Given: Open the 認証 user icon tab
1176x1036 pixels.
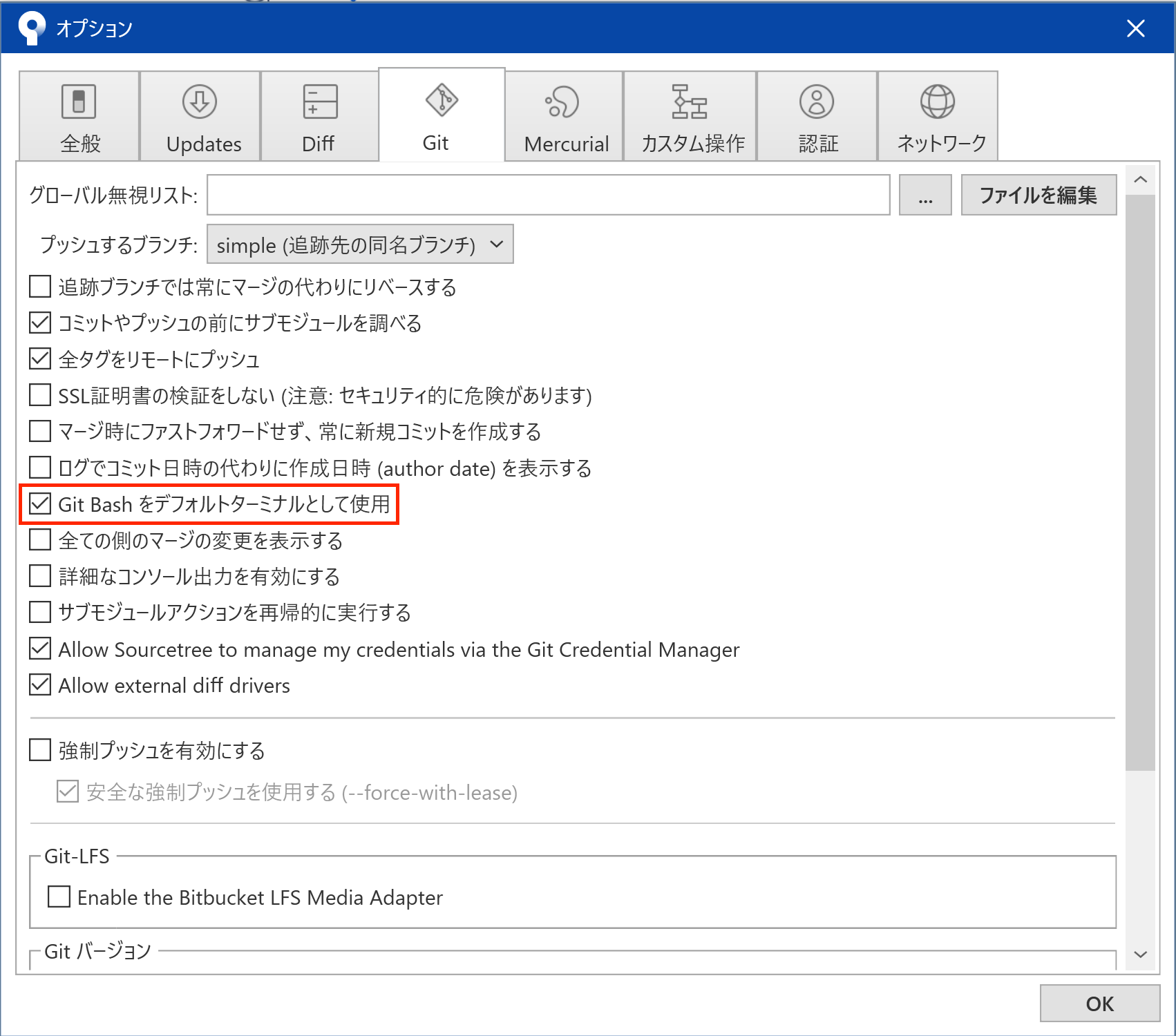Looking at the screenshot, I should click(817, 102).
